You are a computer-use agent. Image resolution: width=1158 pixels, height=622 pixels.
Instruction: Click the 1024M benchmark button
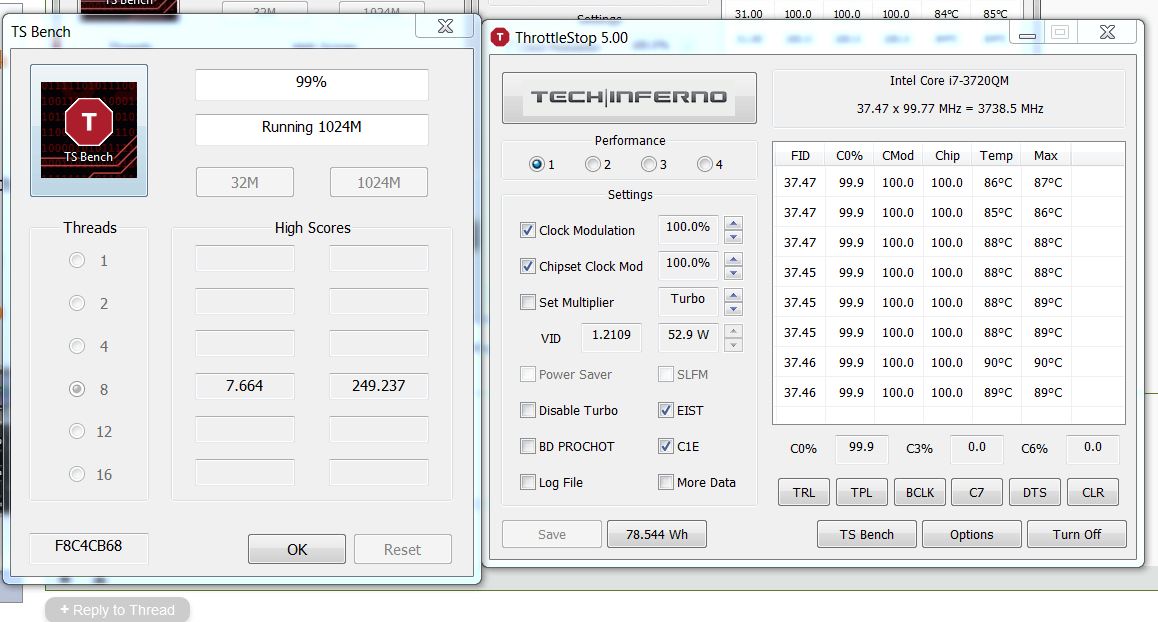coord(379,182)
